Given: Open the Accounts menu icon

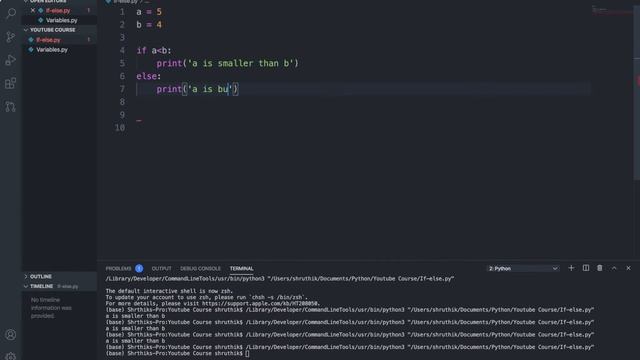Looking at the screenshot, I should coord(11,335).
